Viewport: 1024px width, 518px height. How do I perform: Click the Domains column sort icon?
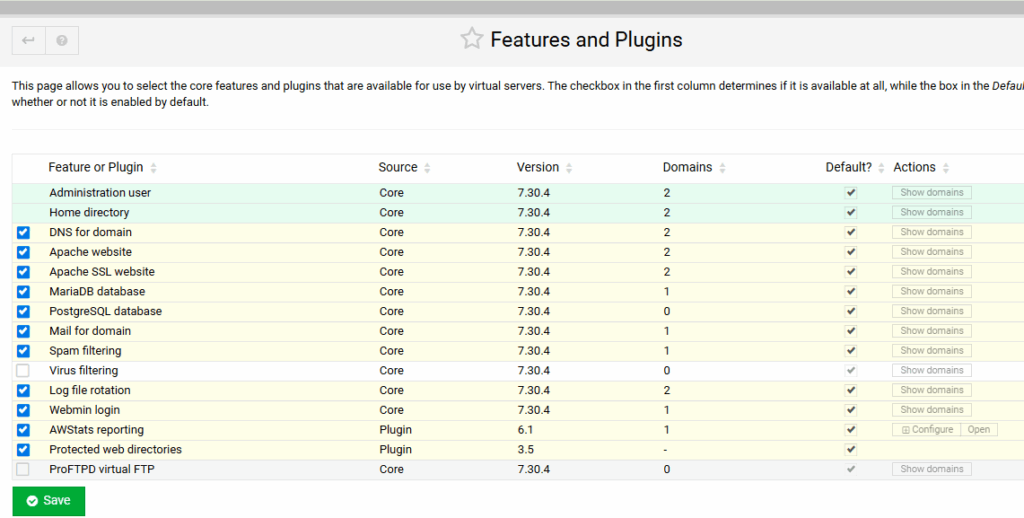(722, 168)
